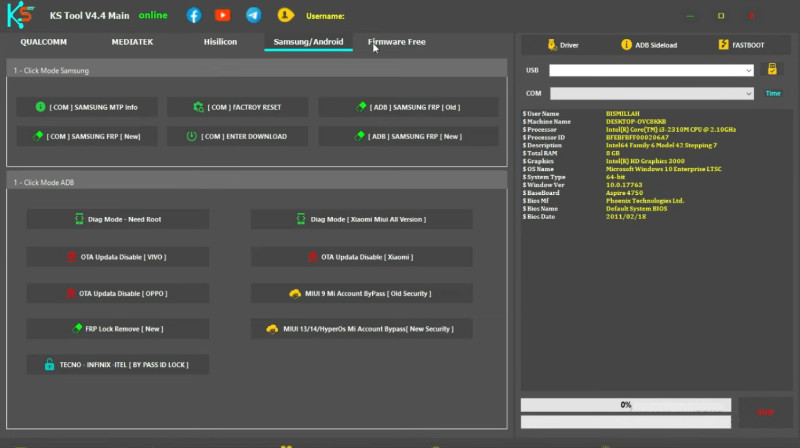The width and height of the screenshot is (800, 448).
Task: Click the yellow user account icon
Action: (x=285, y=16)
